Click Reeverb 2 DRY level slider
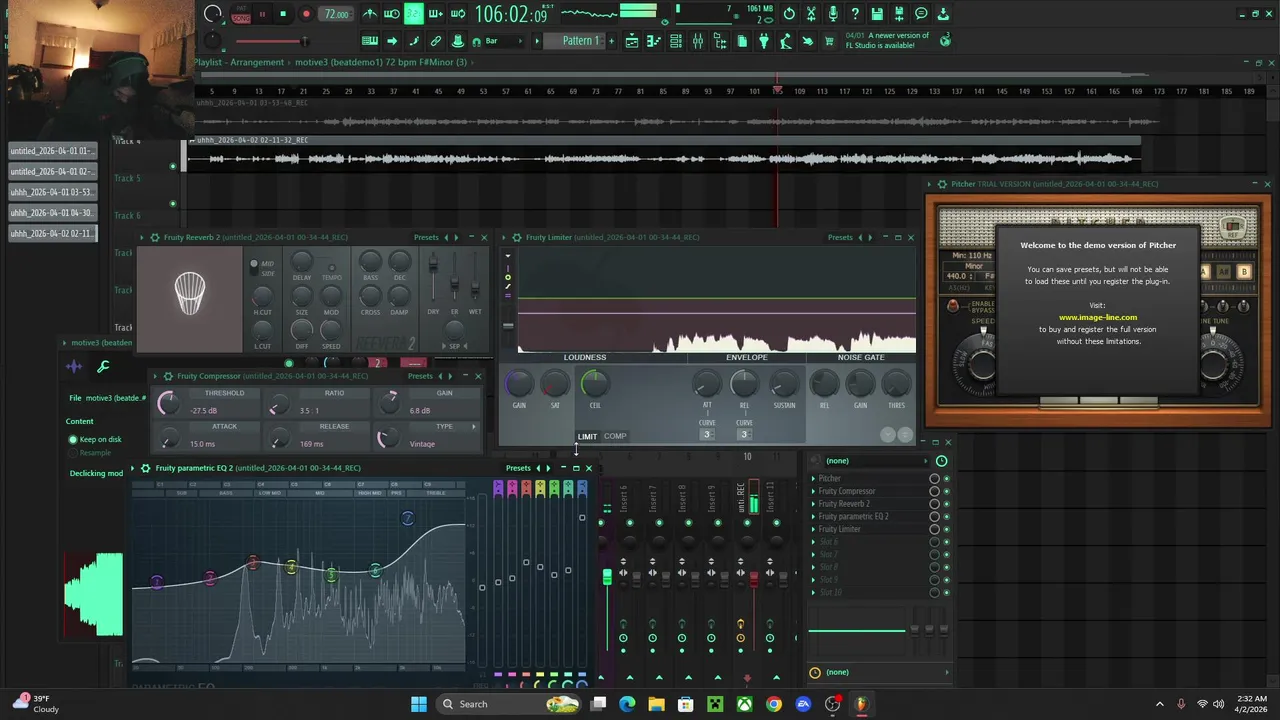The height and width of the screenshot is (720, 1280). pyautogui.click(x=433, y=277)
